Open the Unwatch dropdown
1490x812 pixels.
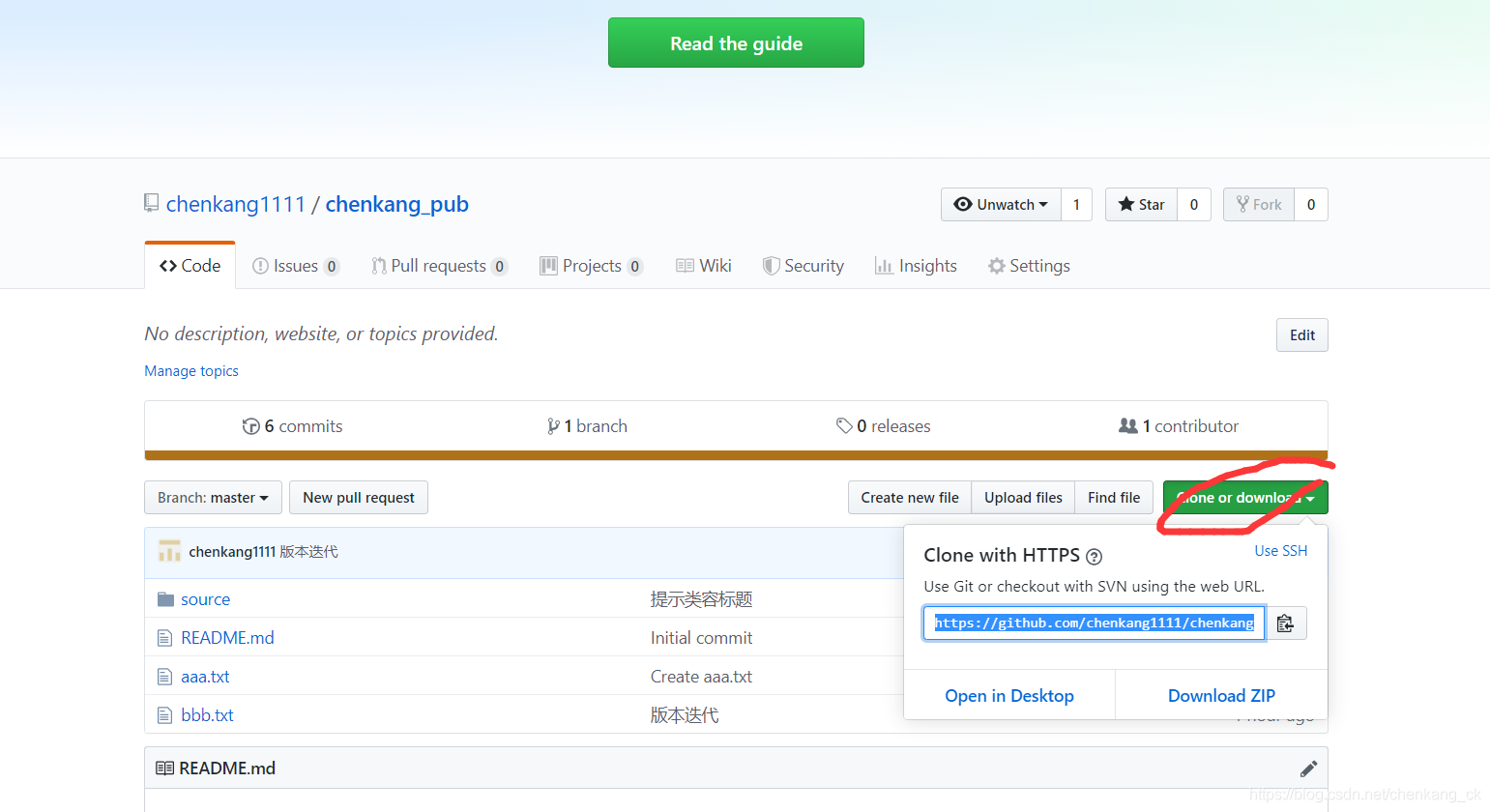(x=1001, y=204)
